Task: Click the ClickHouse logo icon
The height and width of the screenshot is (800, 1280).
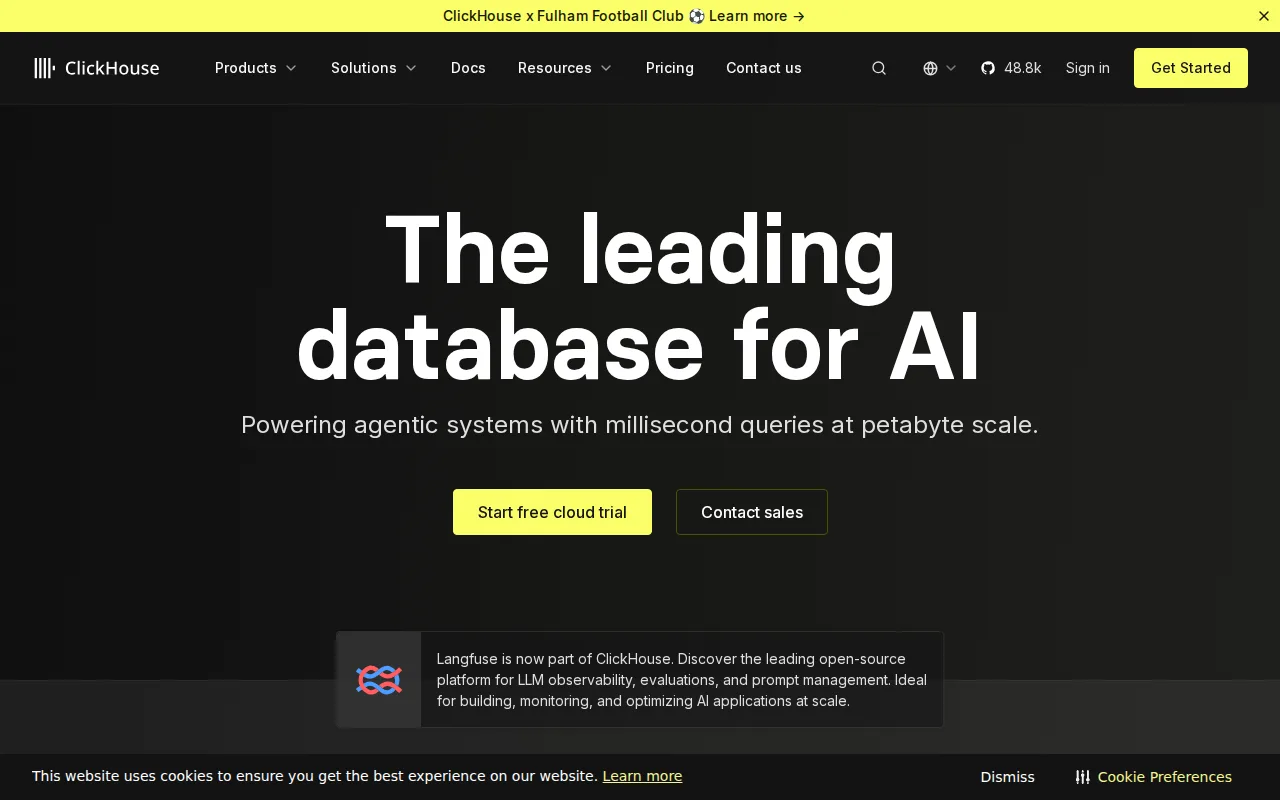Action: coord(44,68)
